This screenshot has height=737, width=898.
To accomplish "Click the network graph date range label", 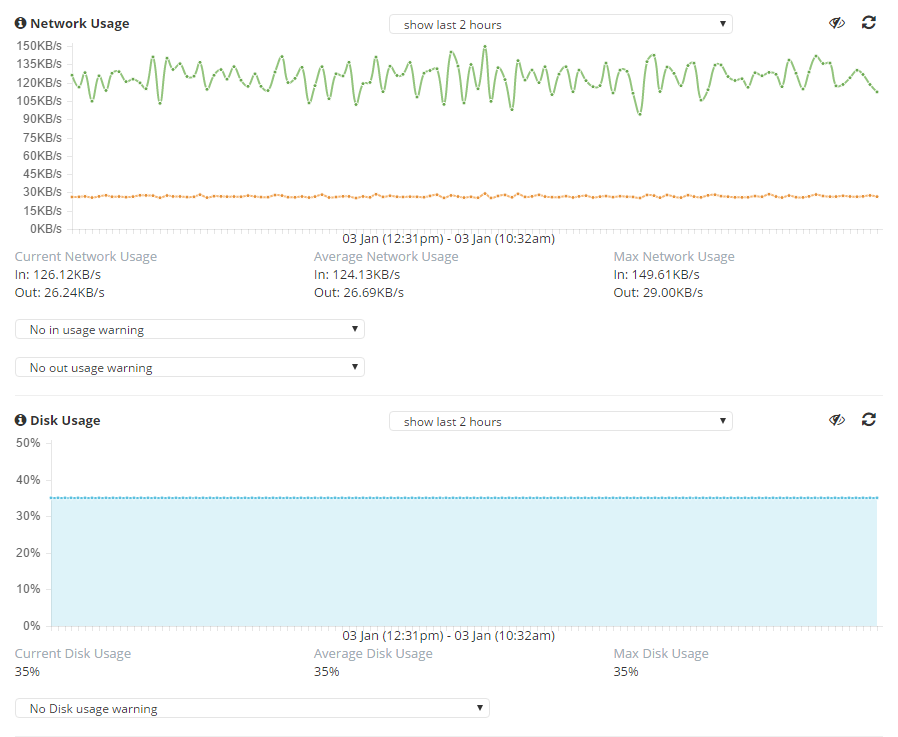I will click(448, 239).
